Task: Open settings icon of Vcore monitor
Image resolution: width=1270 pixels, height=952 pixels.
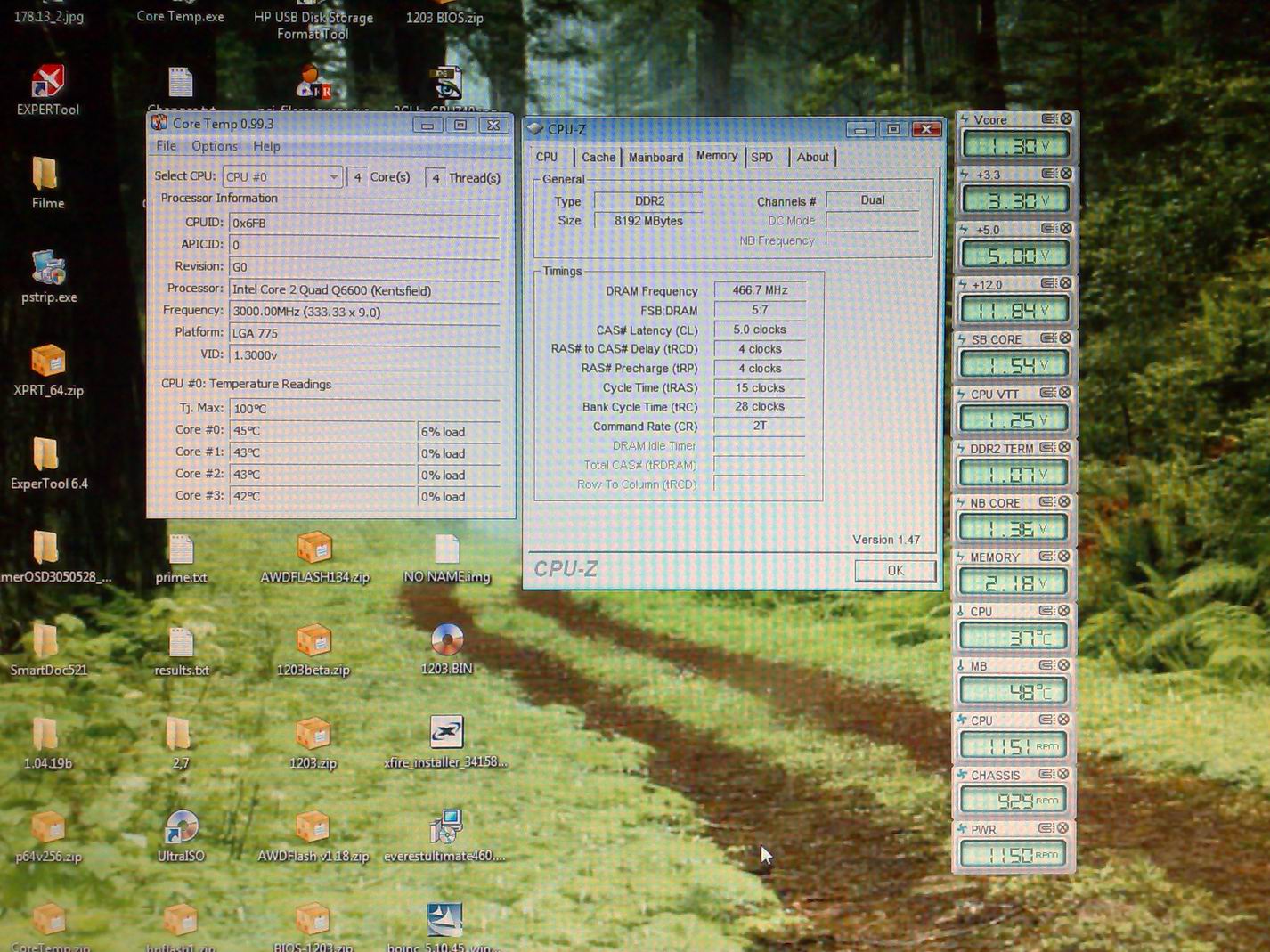Action: coord(1049,118)
